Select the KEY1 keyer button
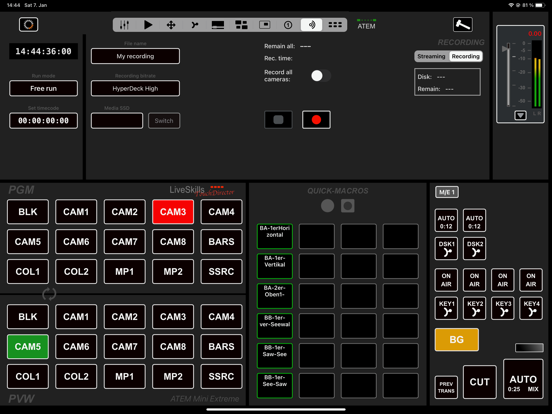552x414 pixels. click(446, 308)
